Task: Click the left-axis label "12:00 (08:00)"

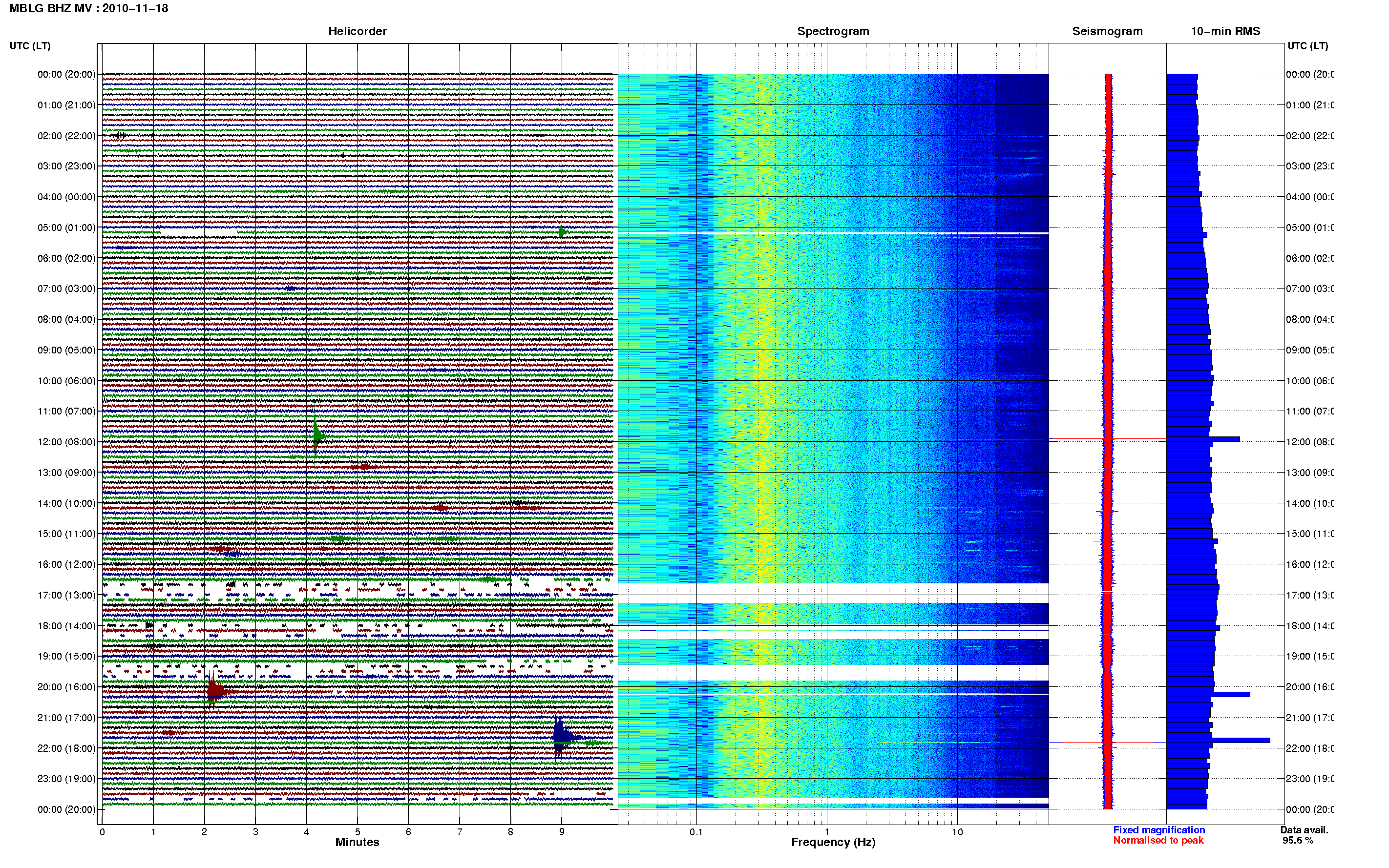Action: 66,442
